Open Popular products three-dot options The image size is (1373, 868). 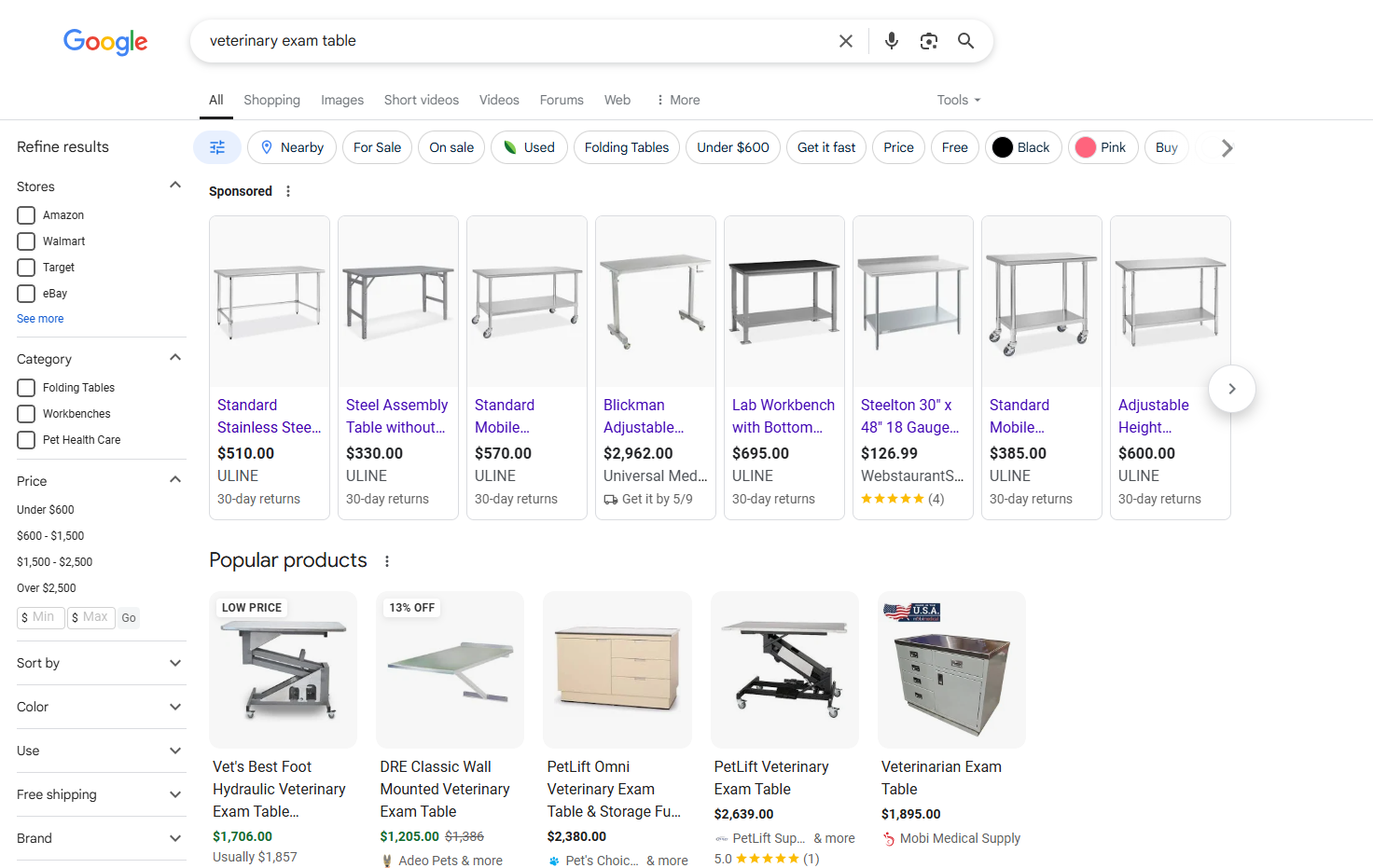pos(387,561)
